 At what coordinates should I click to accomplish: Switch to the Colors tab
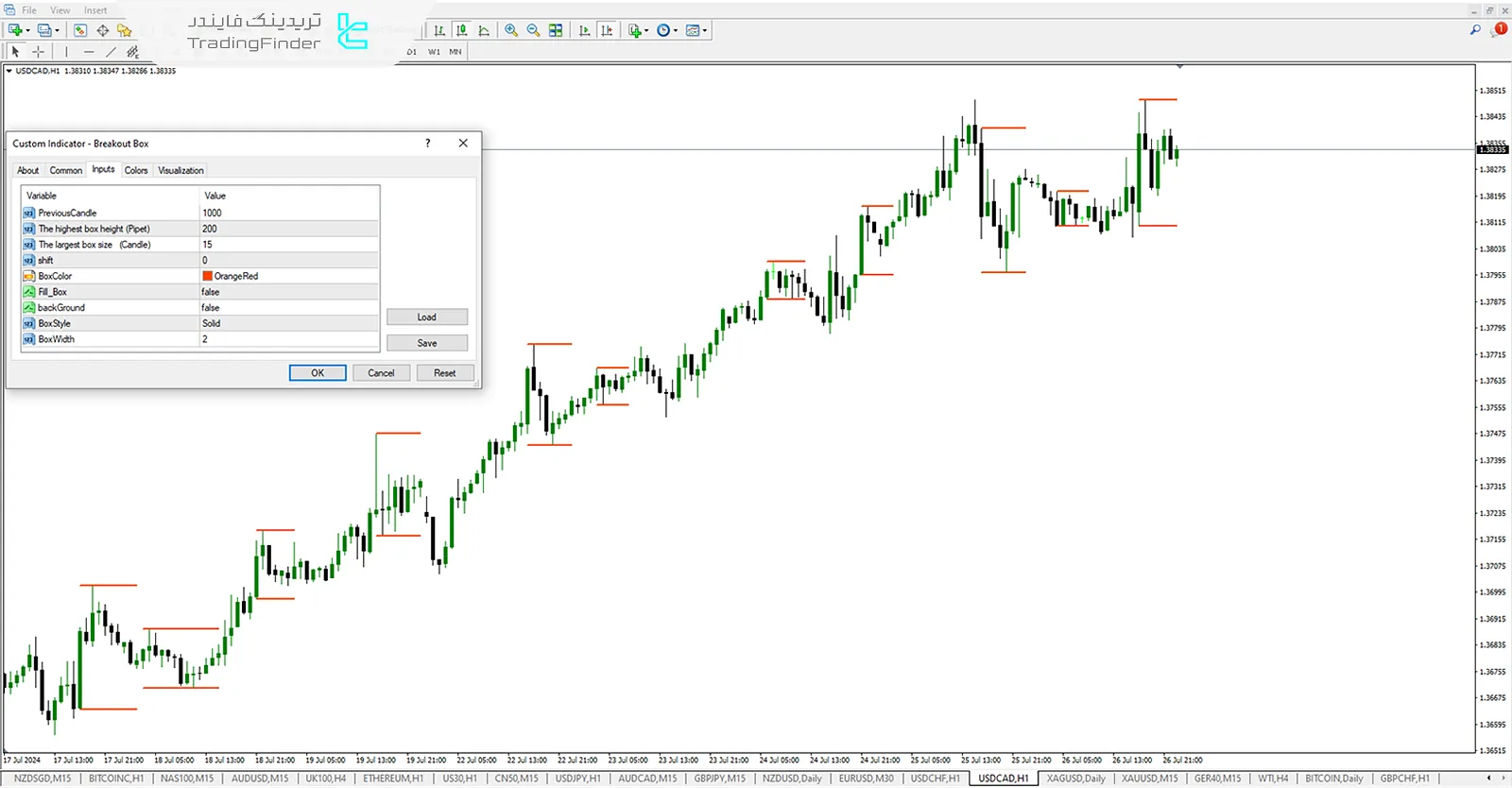pyautogui.click(x=136, y=171)
